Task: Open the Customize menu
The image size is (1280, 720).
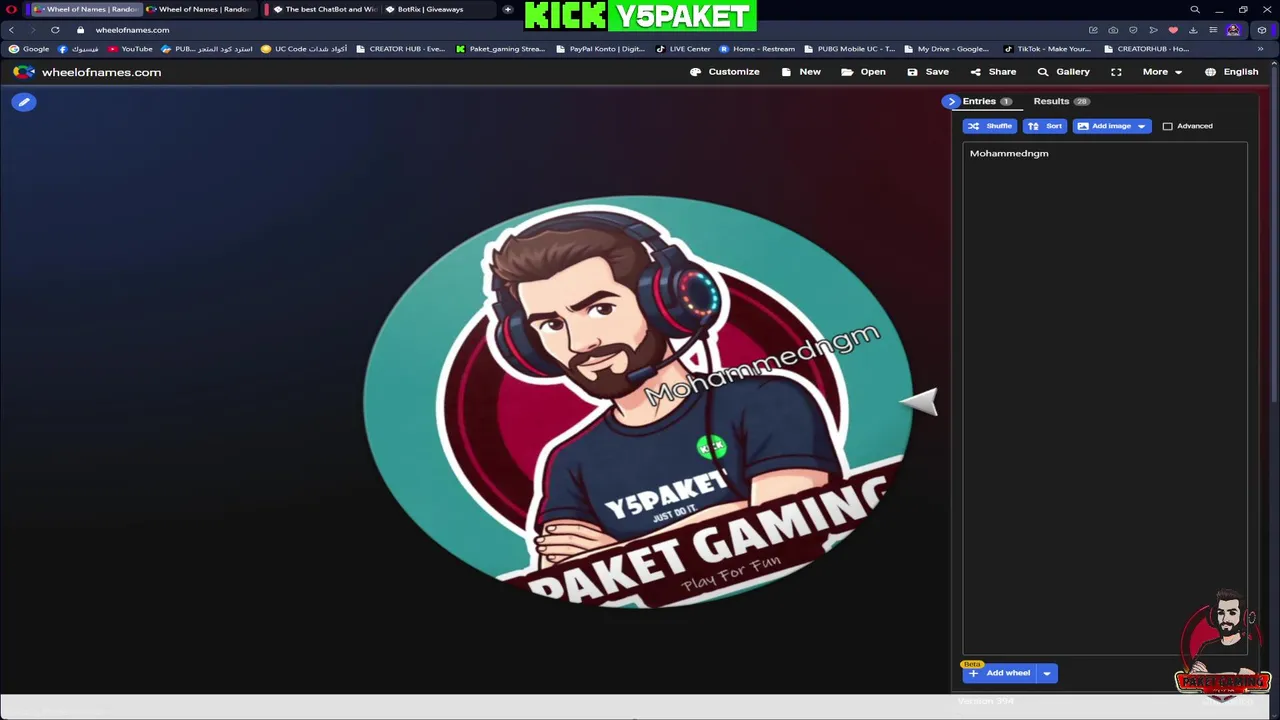Action: (725, 72)
